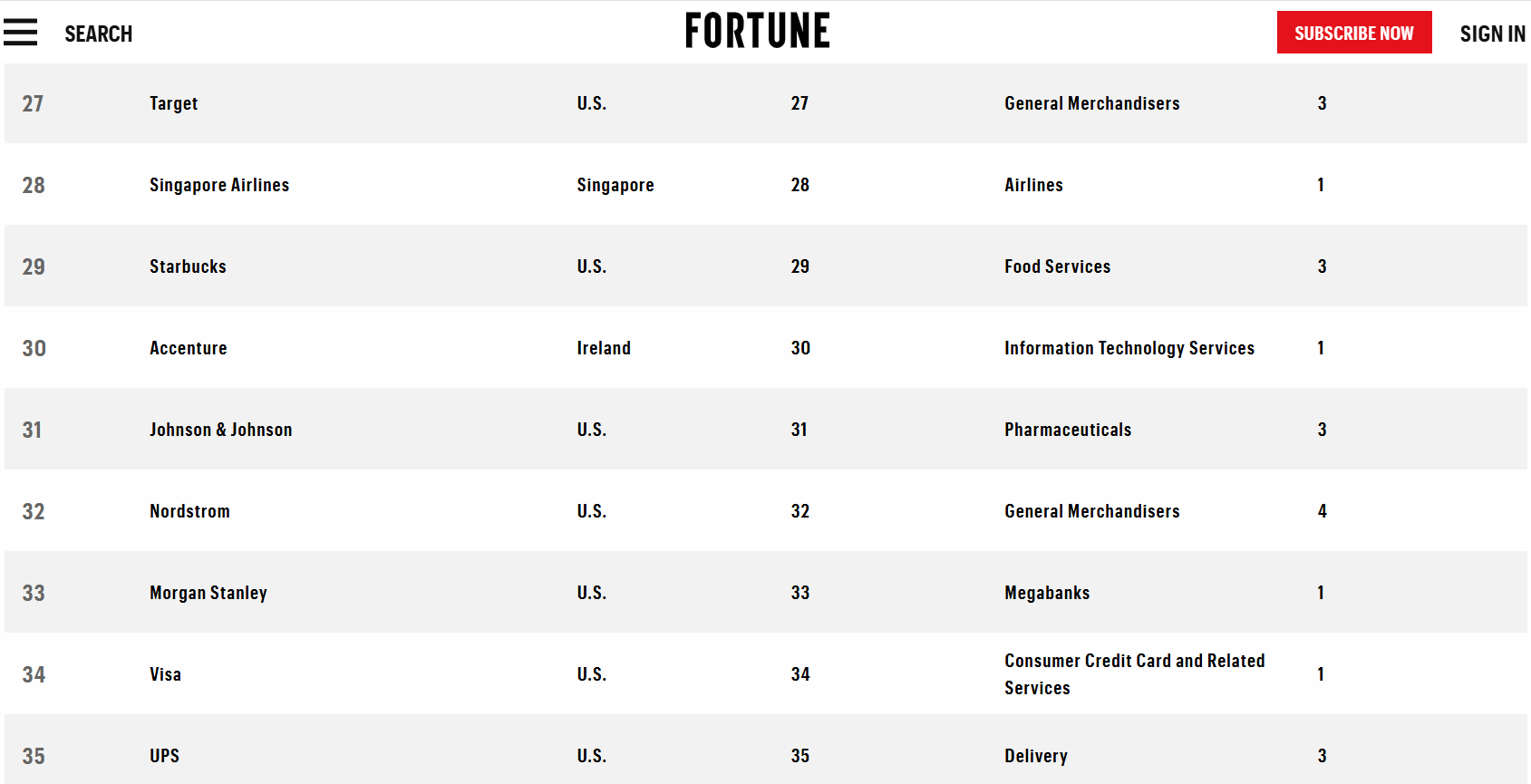
Task: Open the UPS listing
Action: point(164,756)
